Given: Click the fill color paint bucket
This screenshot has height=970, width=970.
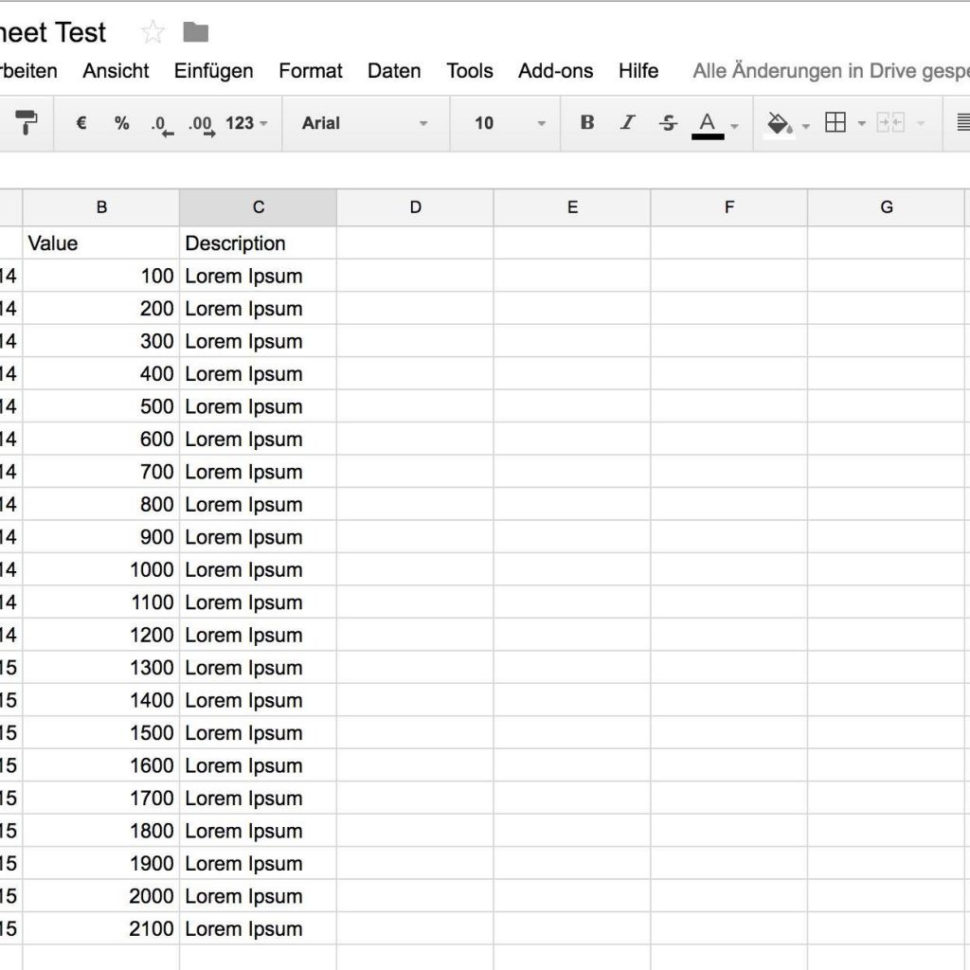Looking at the screenshot, I should 779,124.
